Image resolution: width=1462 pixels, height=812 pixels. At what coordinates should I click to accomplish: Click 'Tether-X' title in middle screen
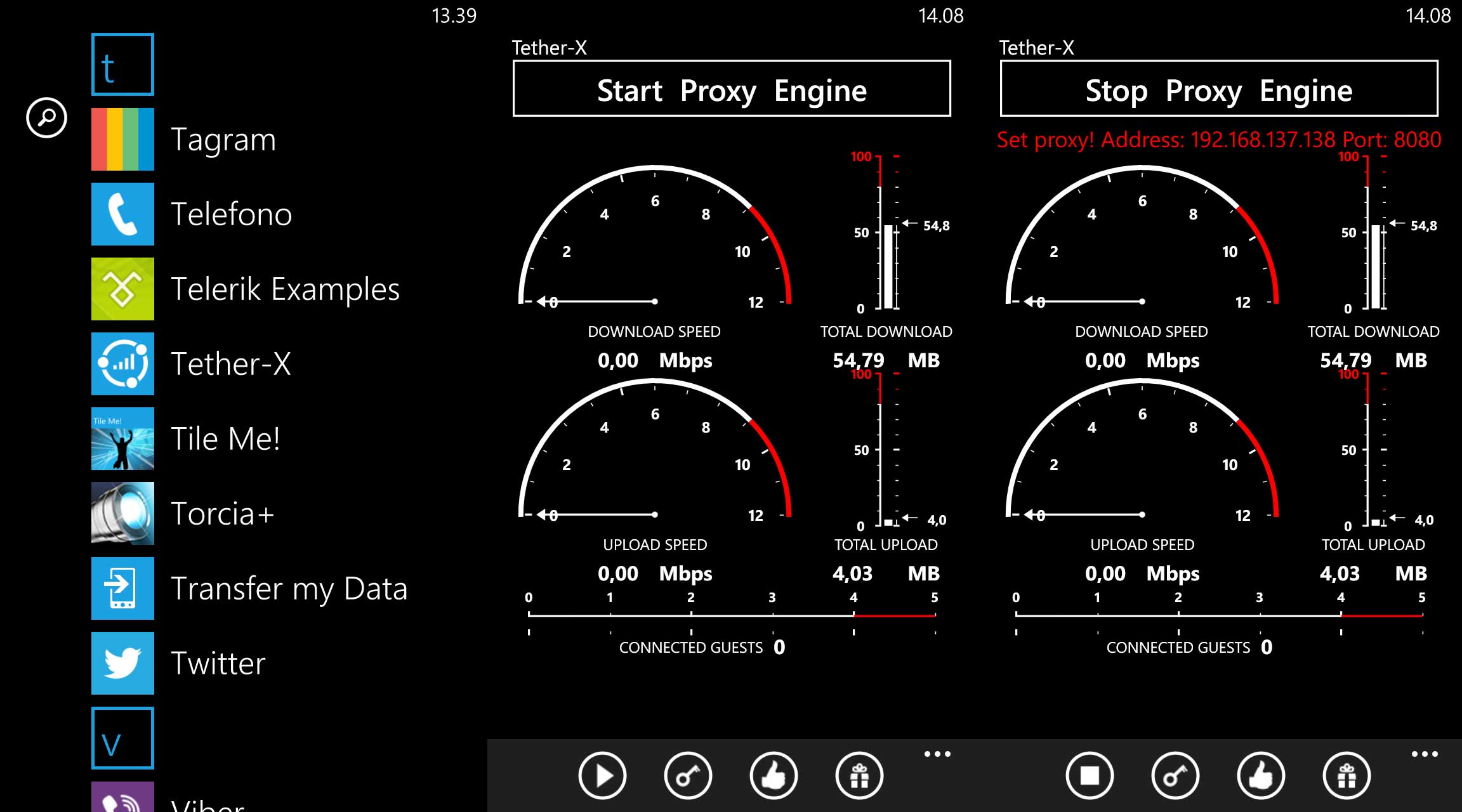549,48
